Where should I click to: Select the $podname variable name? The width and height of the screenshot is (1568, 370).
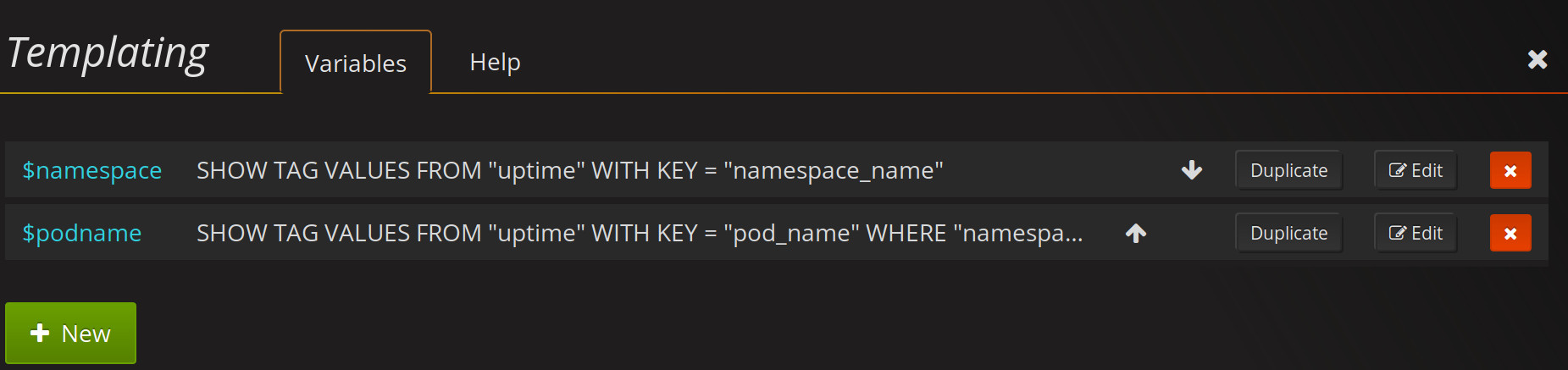[81, 233]
